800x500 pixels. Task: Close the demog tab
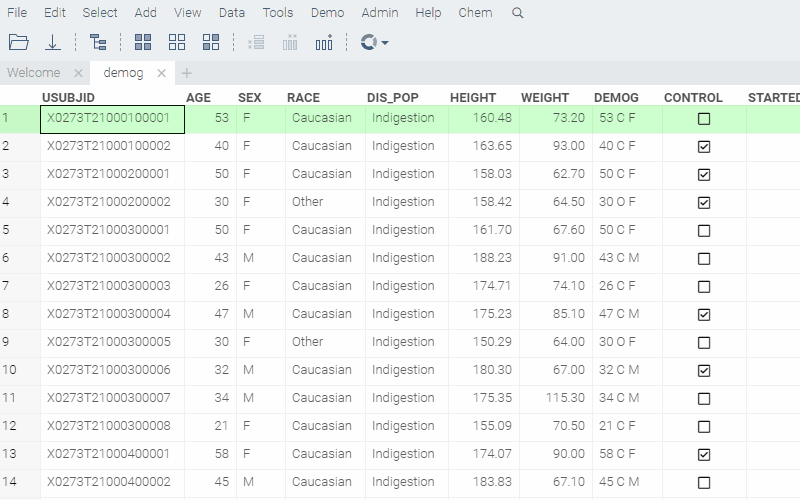[x=160, y=73]
